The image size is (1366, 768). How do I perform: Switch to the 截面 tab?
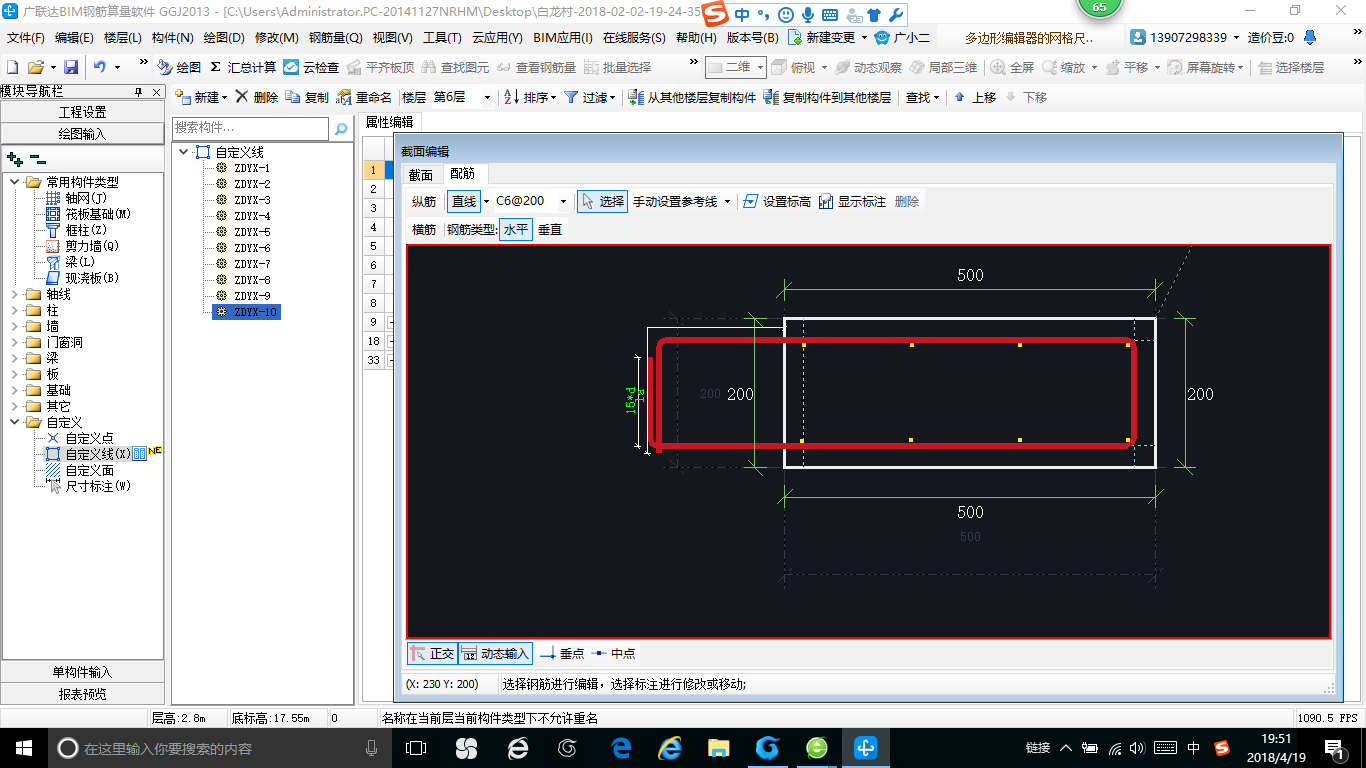pos(421,175)
